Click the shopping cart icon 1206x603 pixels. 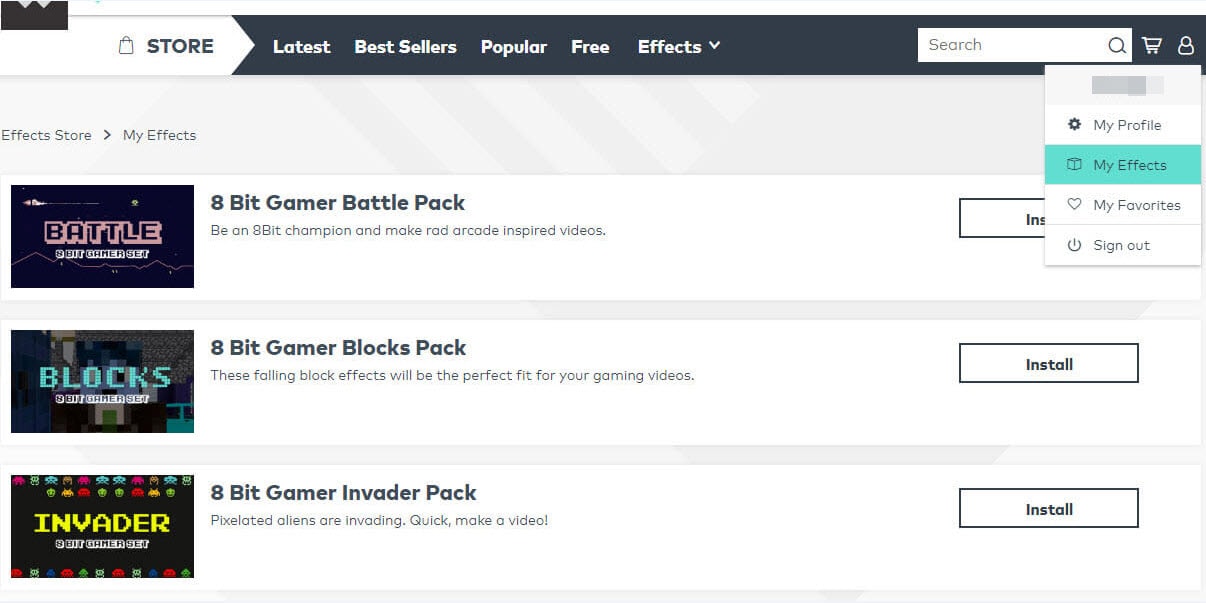coord(1152,45)
